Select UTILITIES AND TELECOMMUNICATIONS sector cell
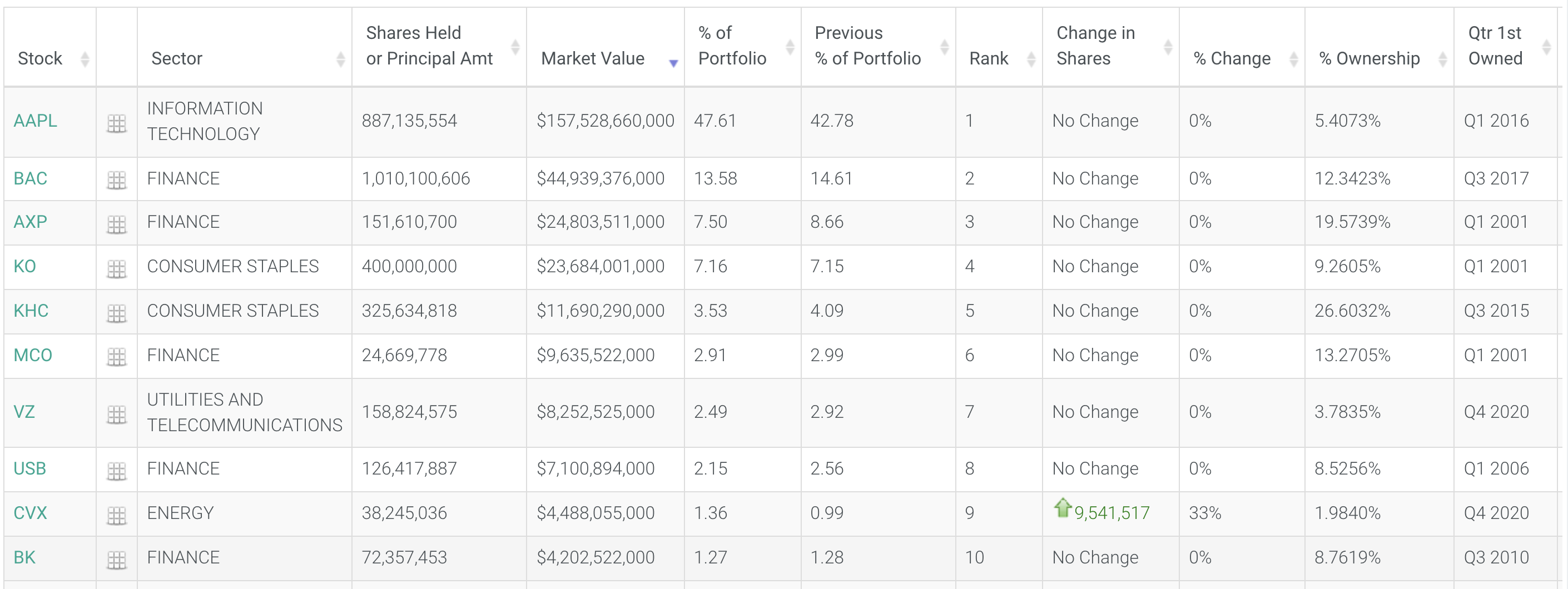 245,412
